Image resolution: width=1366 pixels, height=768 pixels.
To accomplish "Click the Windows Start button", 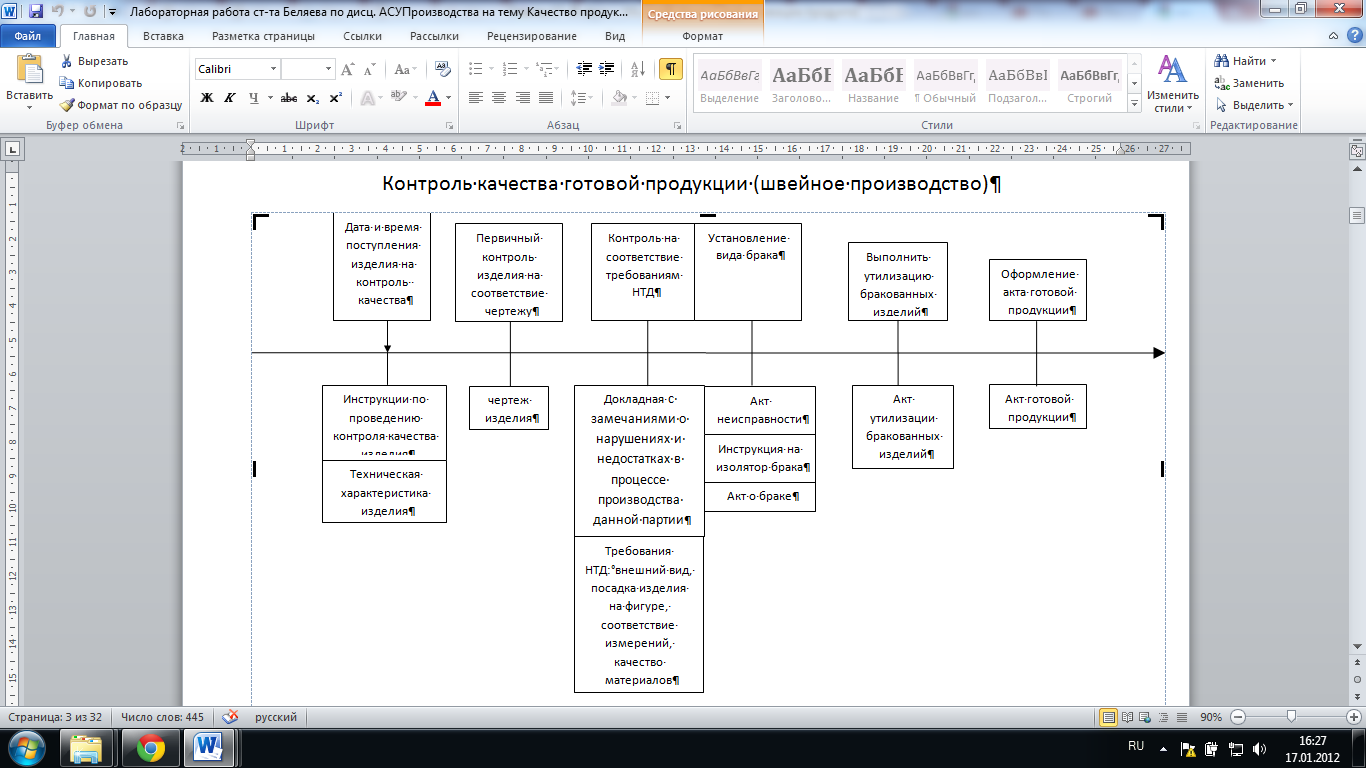I will click(x=26, y=748).
